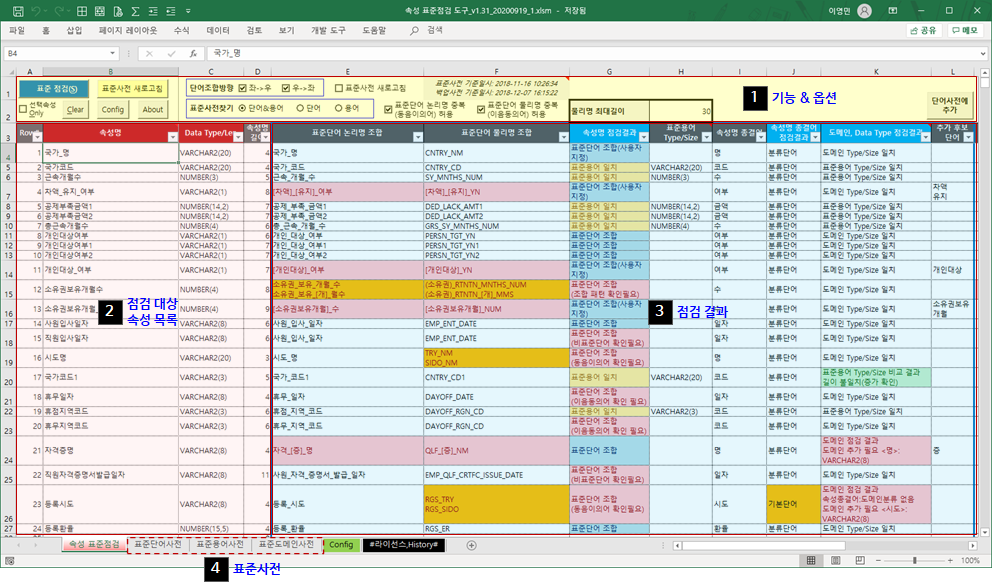Open filter for 표준단어 논리명 조합 column

[418, 137]
